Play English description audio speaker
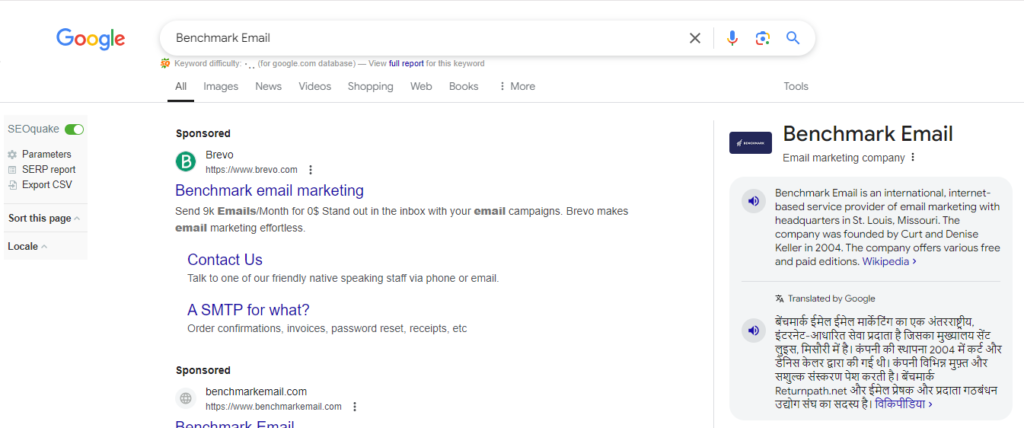 point(753,201)
